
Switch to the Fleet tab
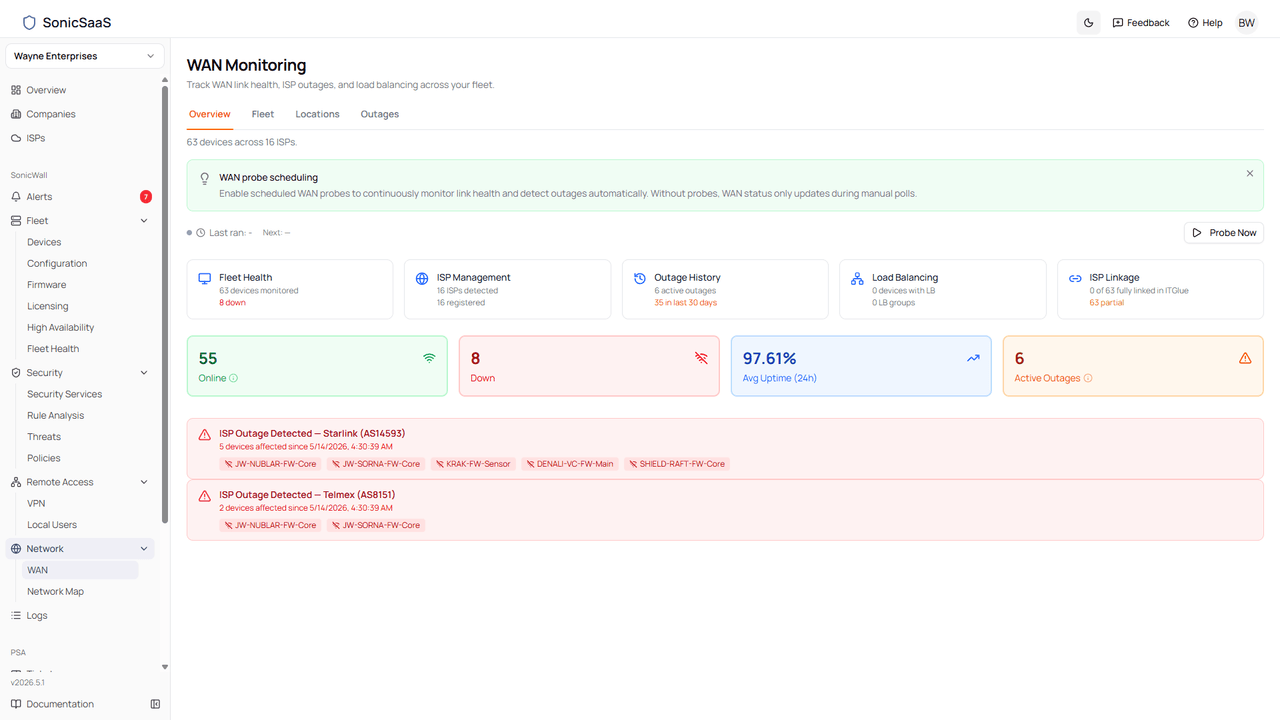tap(263, 114)
